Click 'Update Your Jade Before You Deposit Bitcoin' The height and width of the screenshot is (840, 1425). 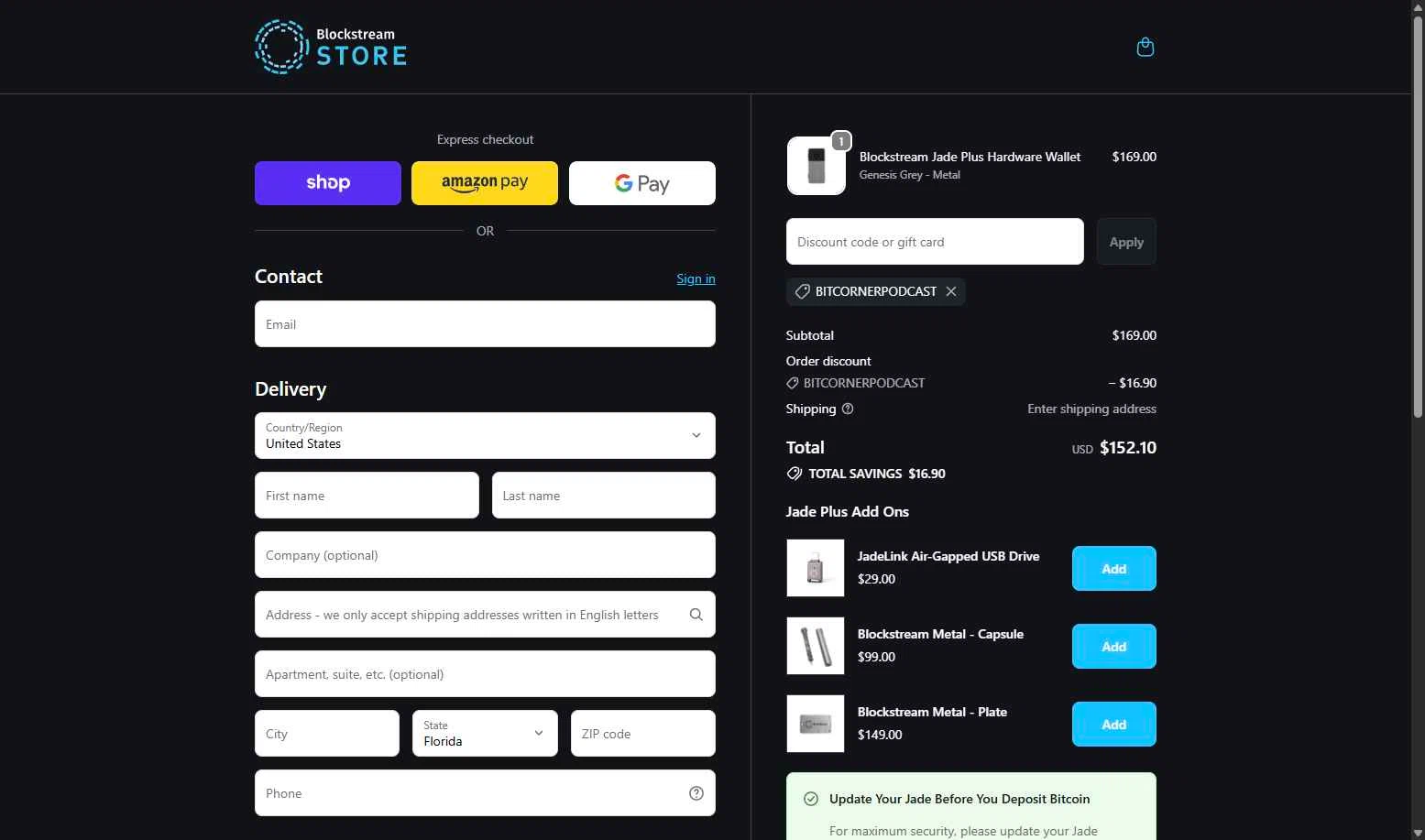(x=959, y=799)
